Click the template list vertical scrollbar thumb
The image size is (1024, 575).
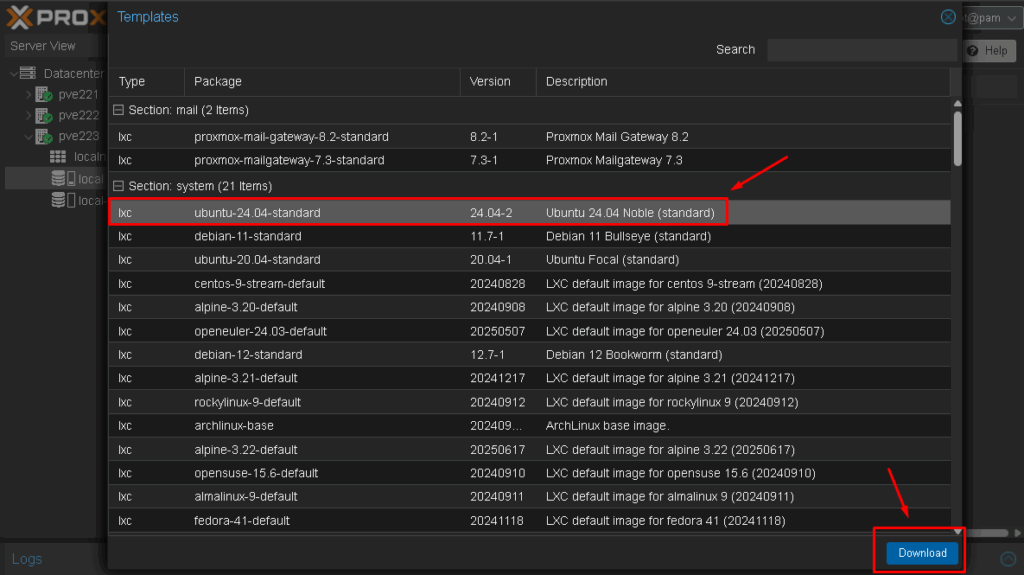(x=957, y=139)
